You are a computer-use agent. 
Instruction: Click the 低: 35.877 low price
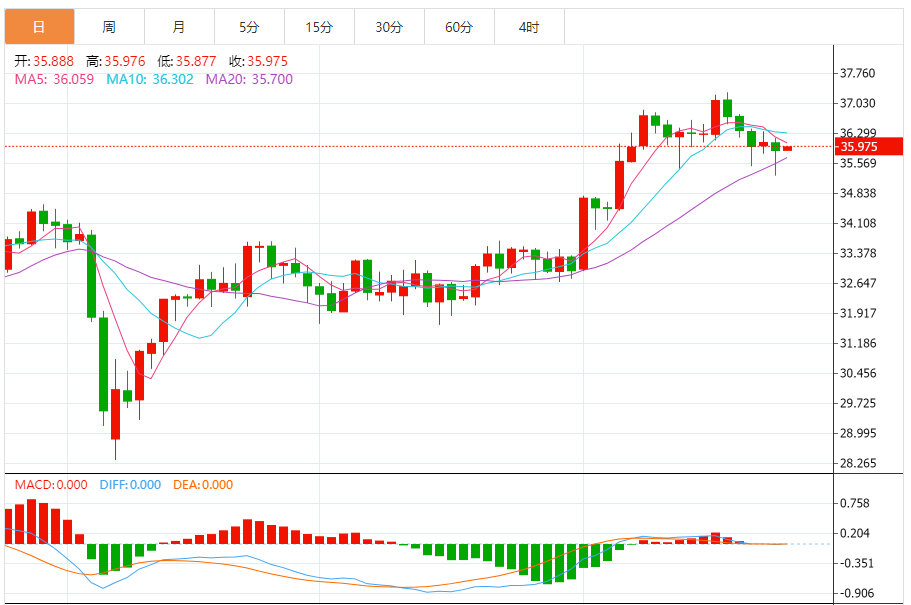pos(186,61)
